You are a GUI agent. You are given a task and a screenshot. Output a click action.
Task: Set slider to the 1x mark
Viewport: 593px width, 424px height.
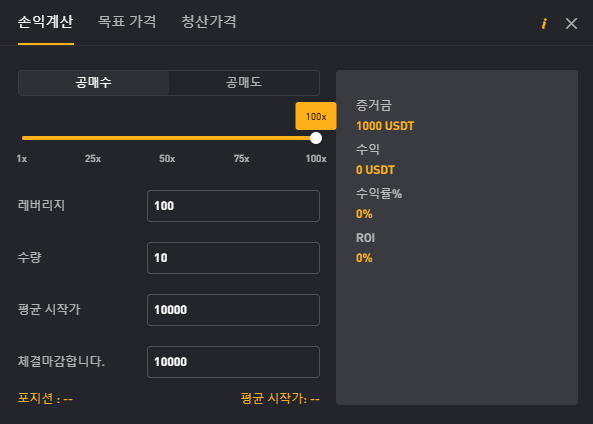coord(22,158)
